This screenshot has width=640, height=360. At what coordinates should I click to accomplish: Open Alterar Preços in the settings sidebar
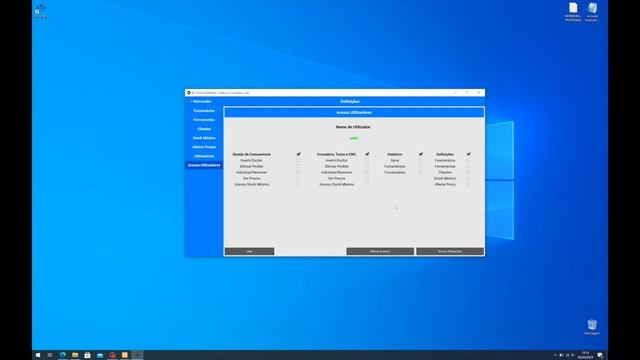[204, 147]
